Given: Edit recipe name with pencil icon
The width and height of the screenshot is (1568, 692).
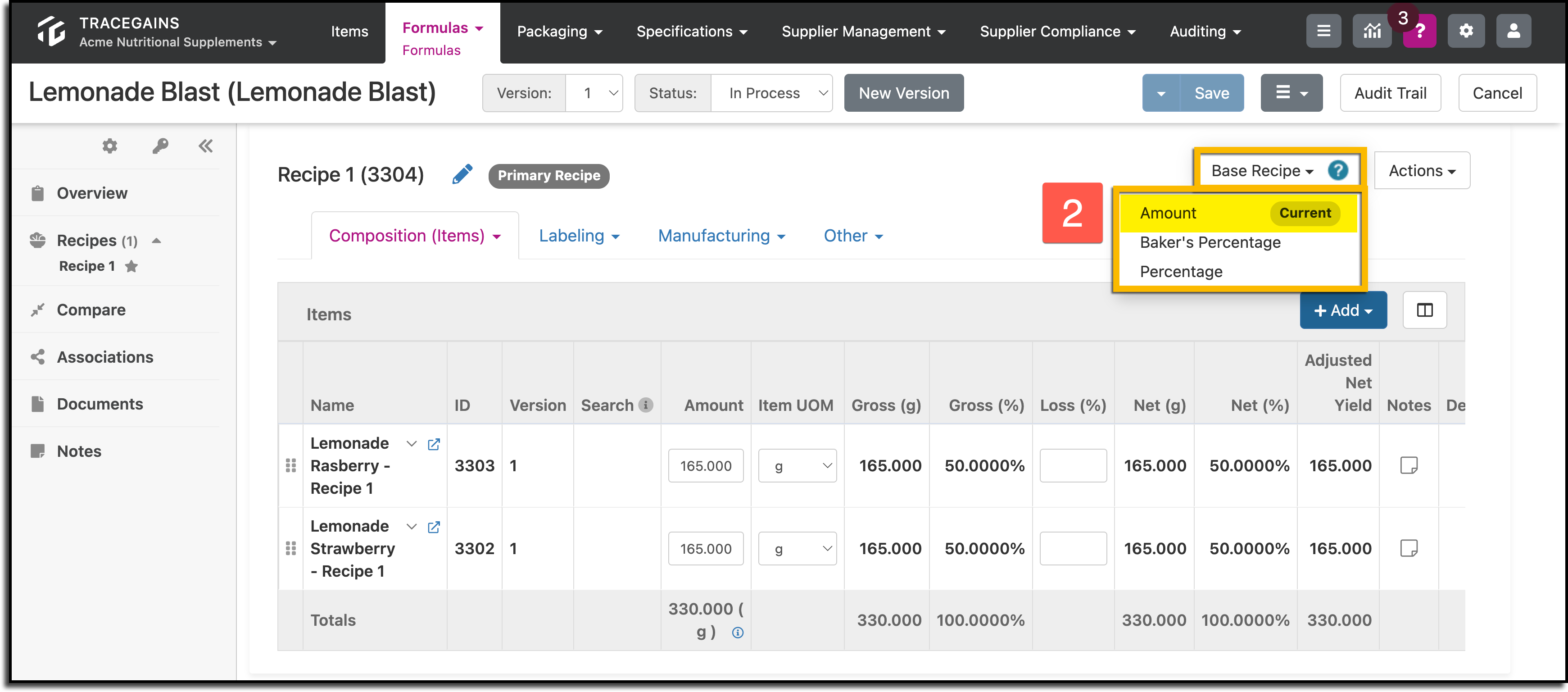Looking at the screenshot, I should tap(462, 174).
